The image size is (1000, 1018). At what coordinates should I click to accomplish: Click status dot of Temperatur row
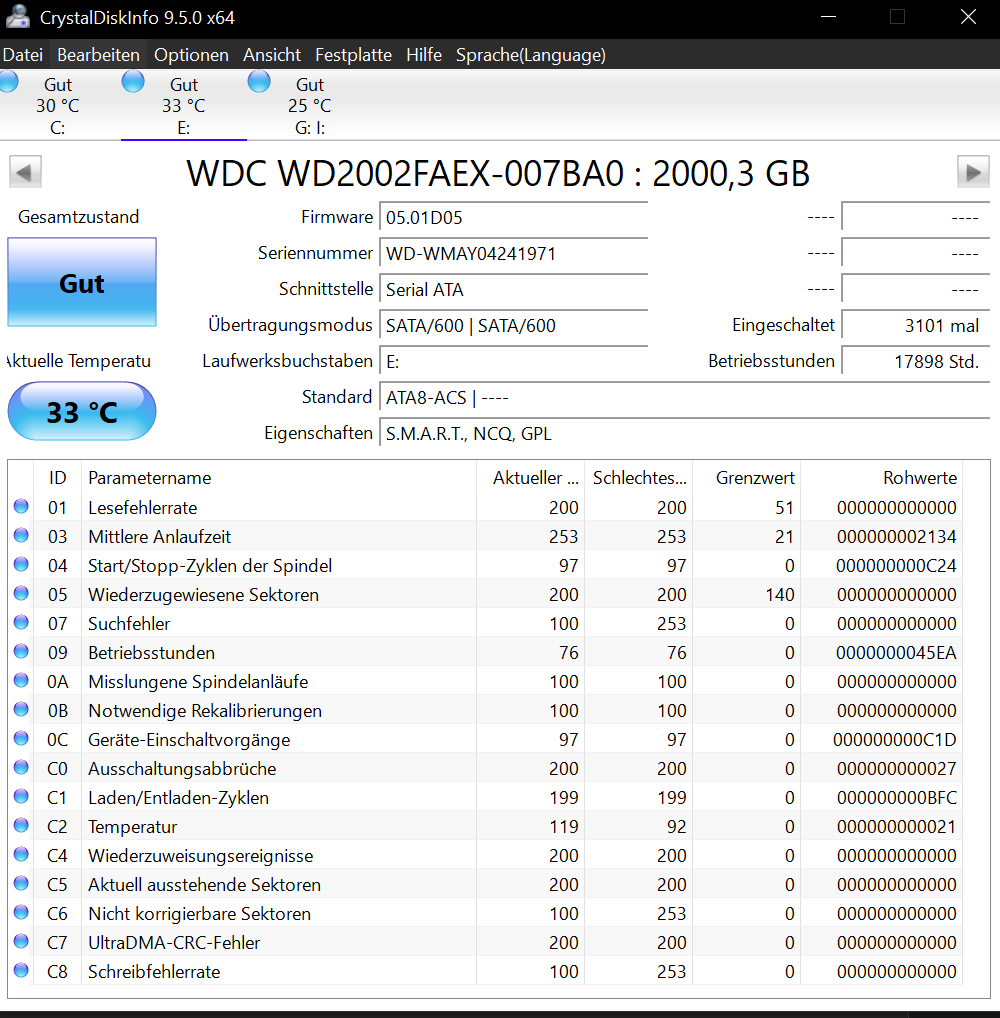pos(21,825)
